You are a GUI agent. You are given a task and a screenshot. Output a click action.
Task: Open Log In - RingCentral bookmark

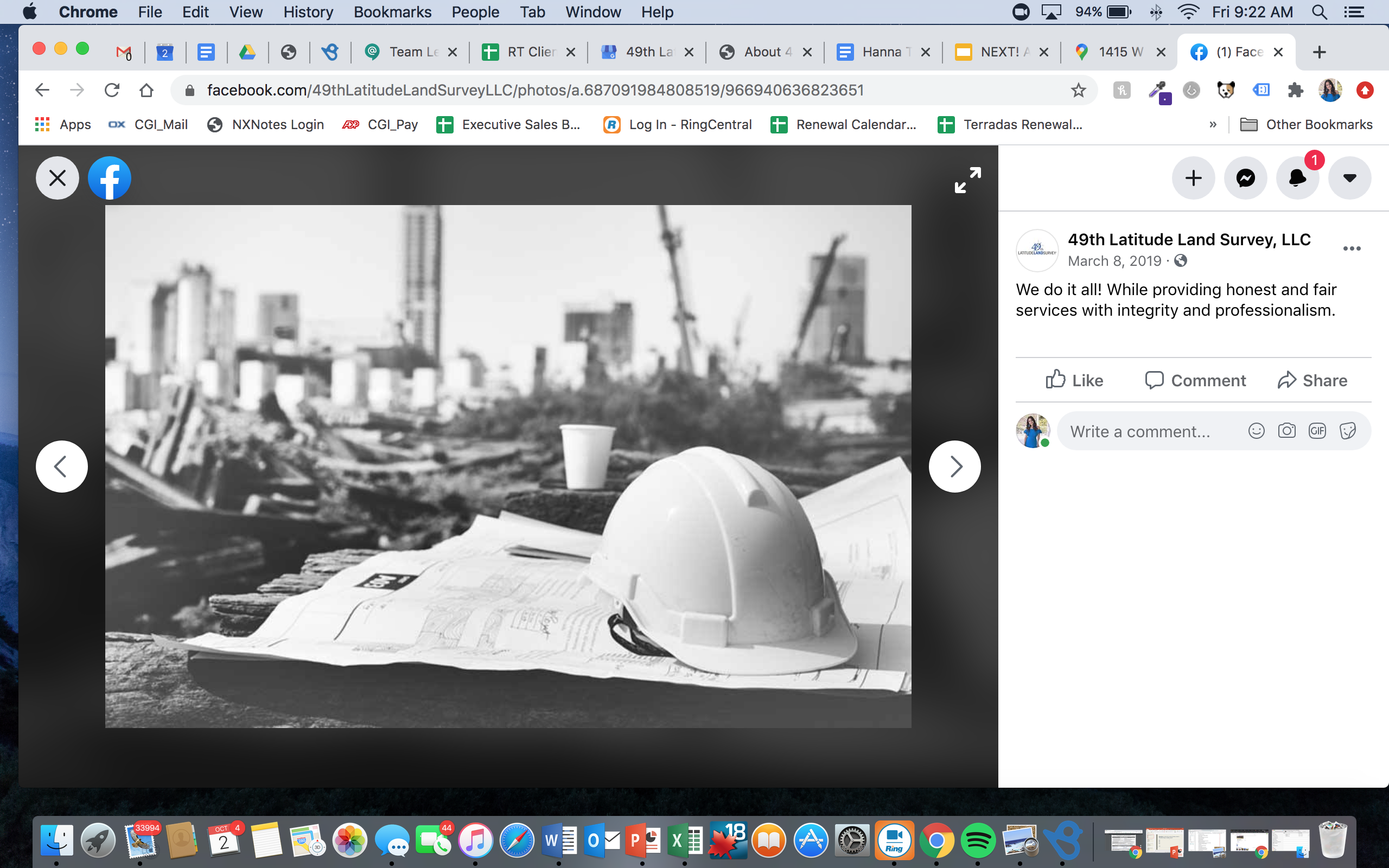pos(677,125)
